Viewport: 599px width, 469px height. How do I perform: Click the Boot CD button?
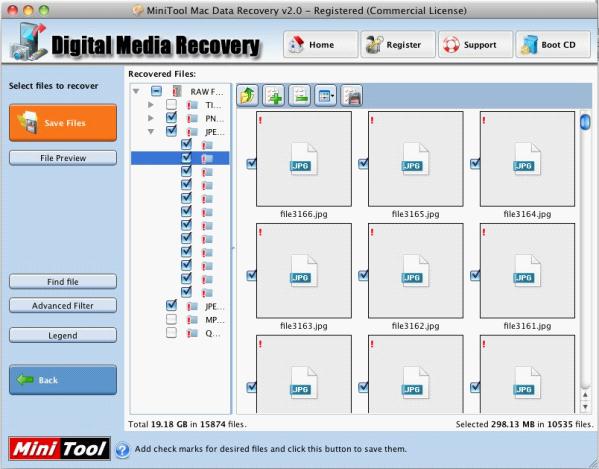point(553,44)
